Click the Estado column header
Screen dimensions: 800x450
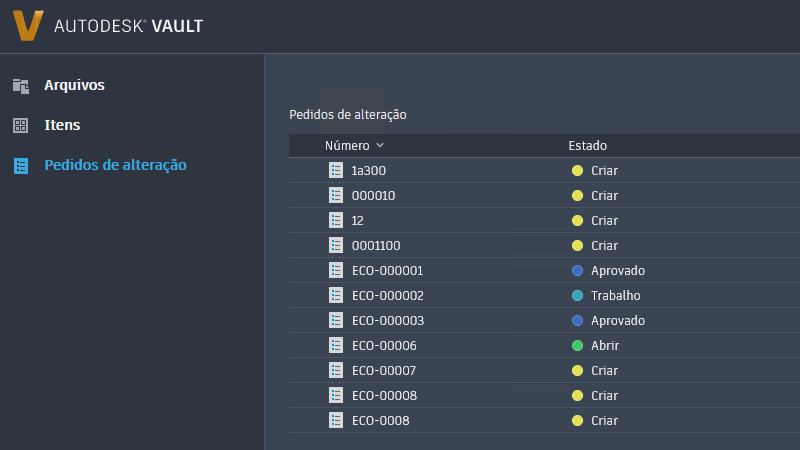[x=588, y=146]
